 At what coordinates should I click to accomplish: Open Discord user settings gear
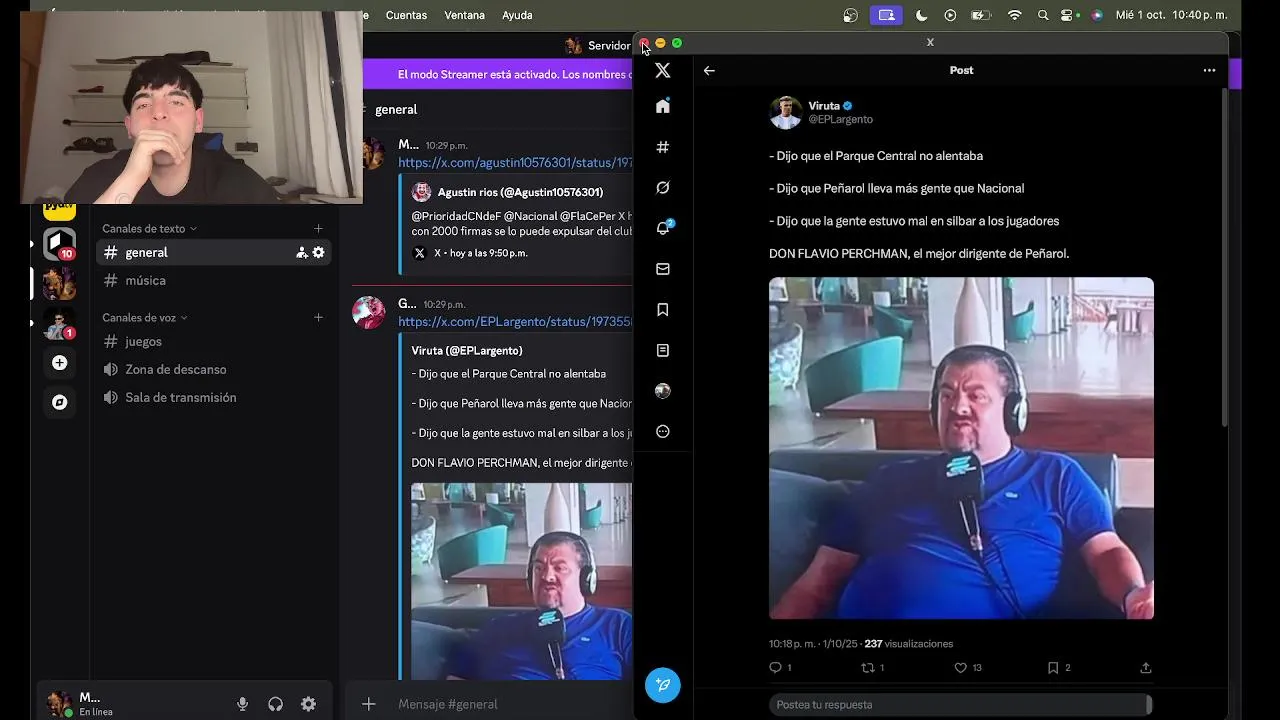point(309,704)
